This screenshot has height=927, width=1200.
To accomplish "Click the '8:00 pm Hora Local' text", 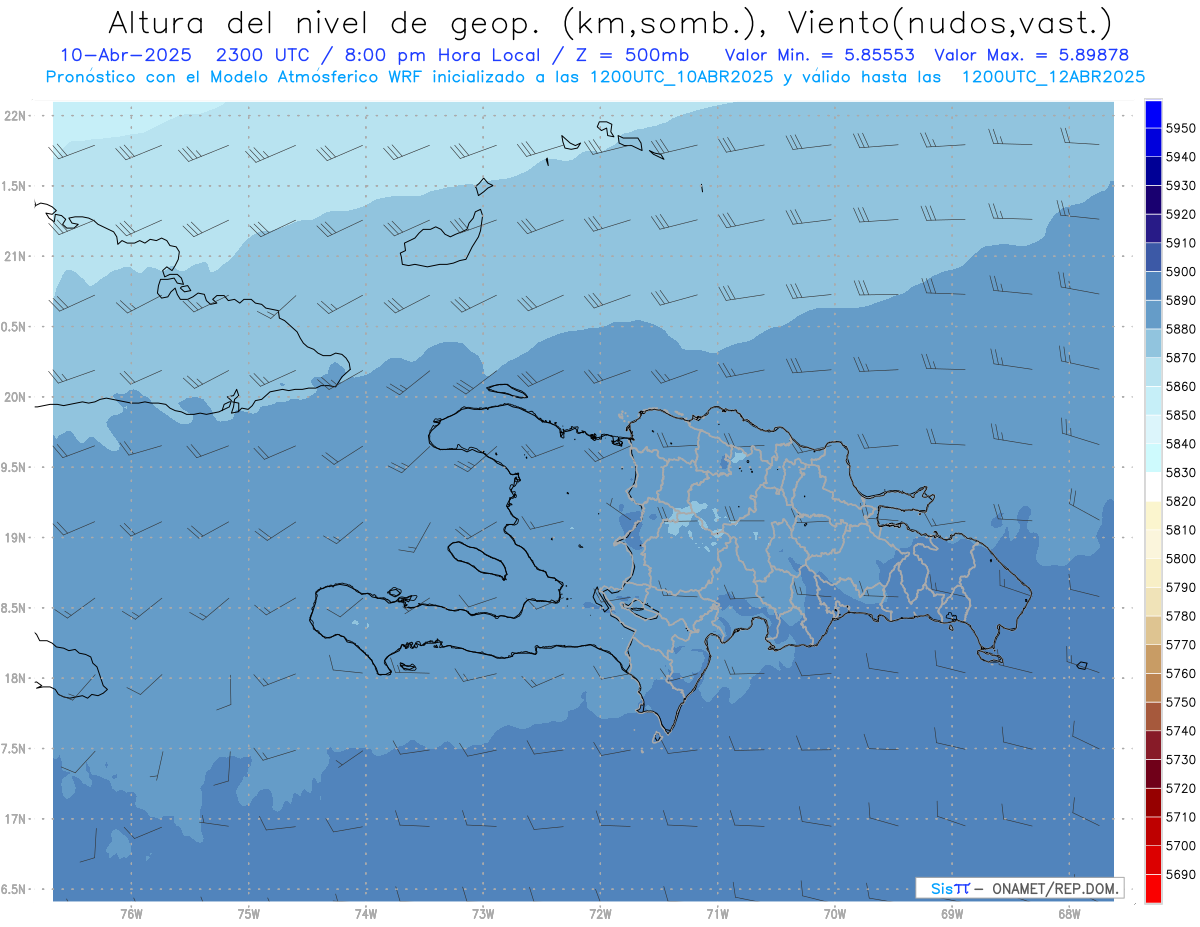I will (x=442, y=55).
